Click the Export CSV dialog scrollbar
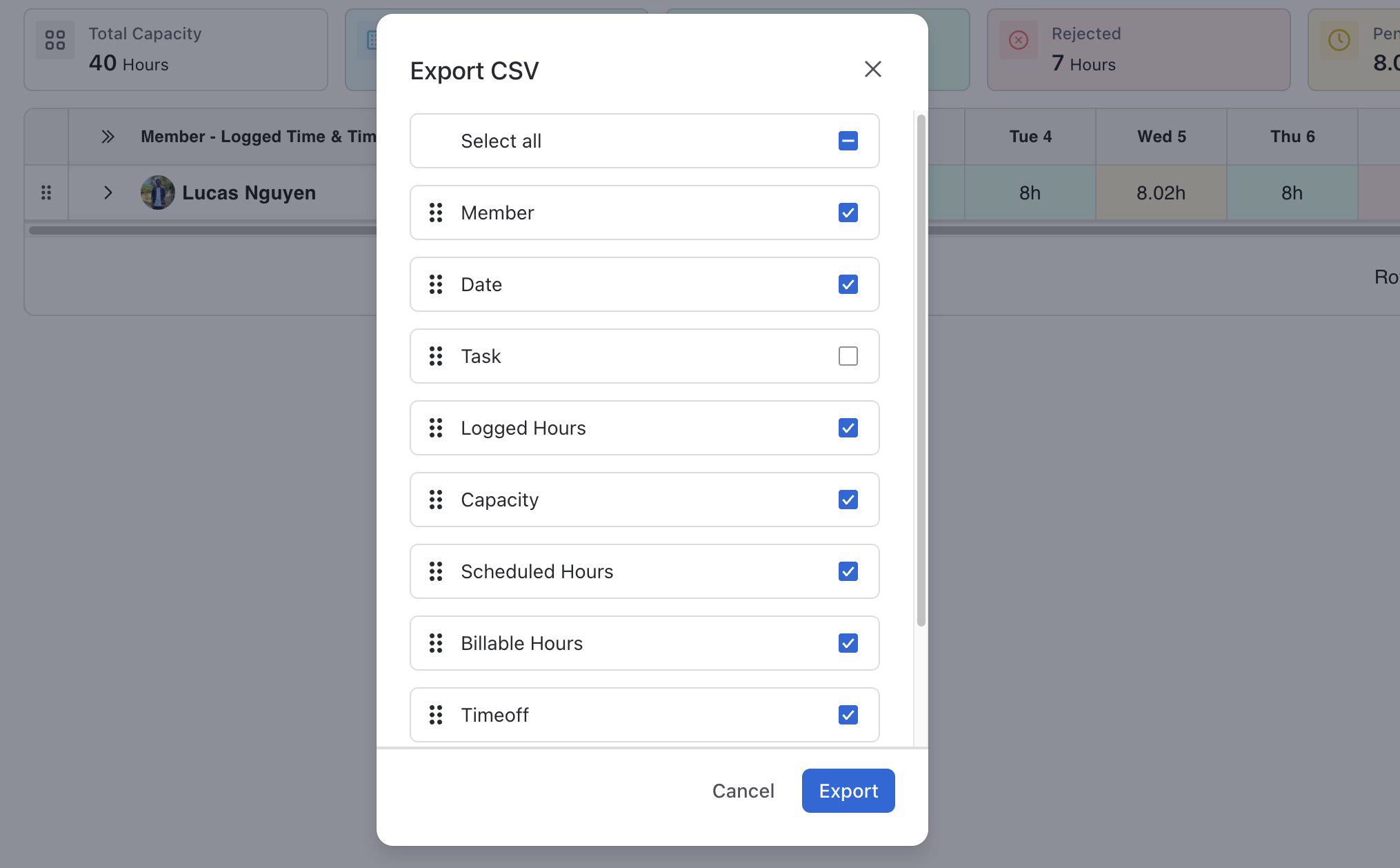The width and height of the screenshot is (1400, 868). 921,371
